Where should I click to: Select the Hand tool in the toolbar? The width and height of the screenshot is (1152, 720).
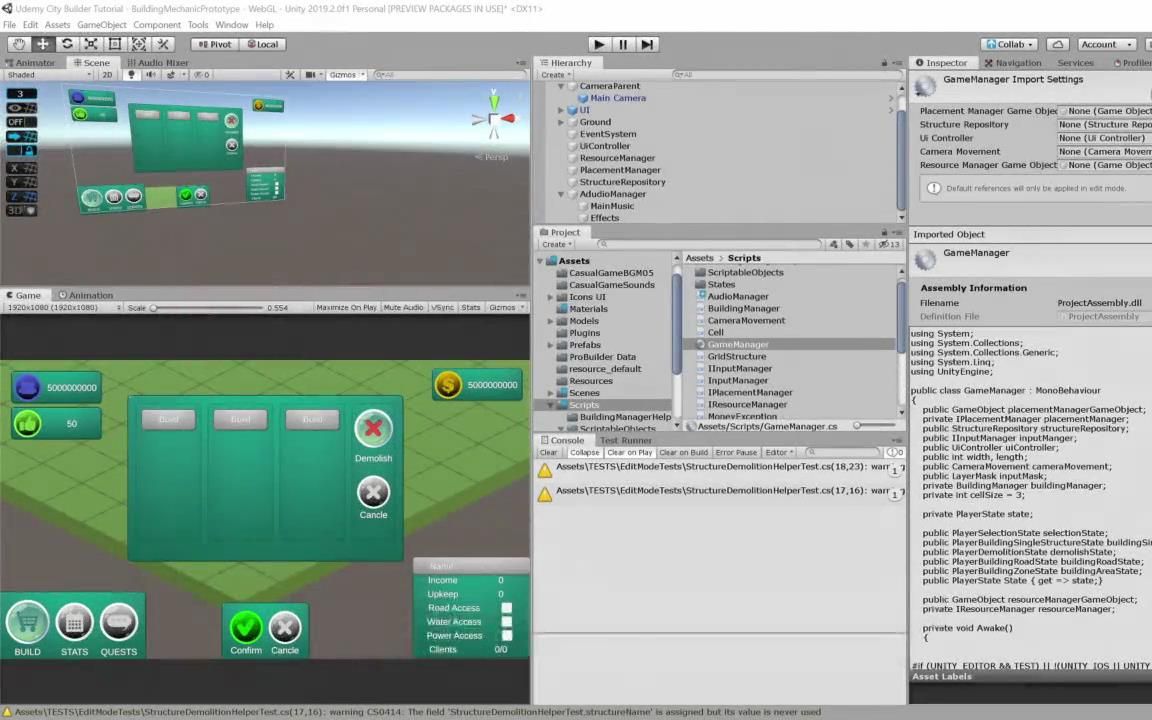click(x=19, y=43)
